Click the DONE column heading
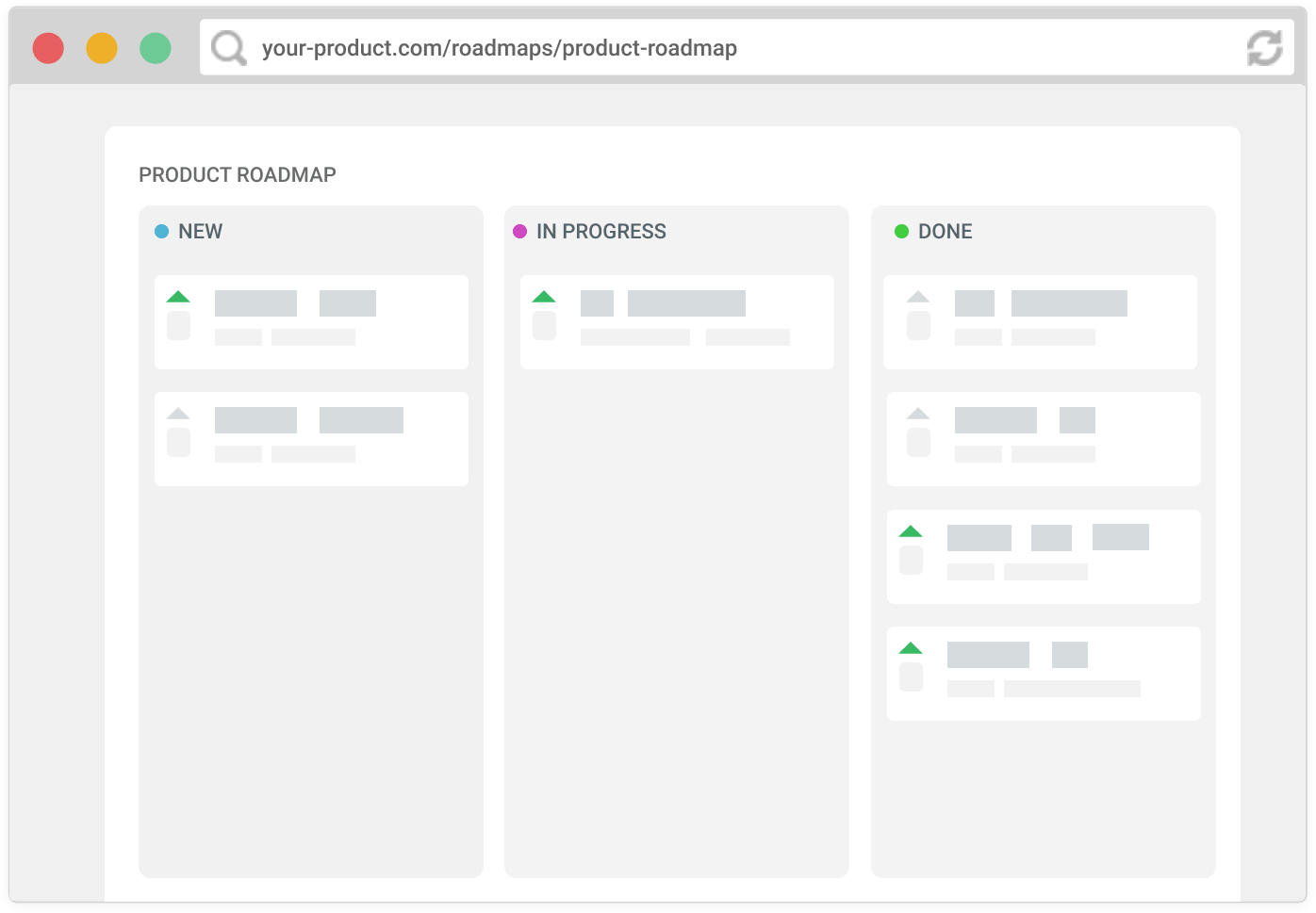 point(946,232)
